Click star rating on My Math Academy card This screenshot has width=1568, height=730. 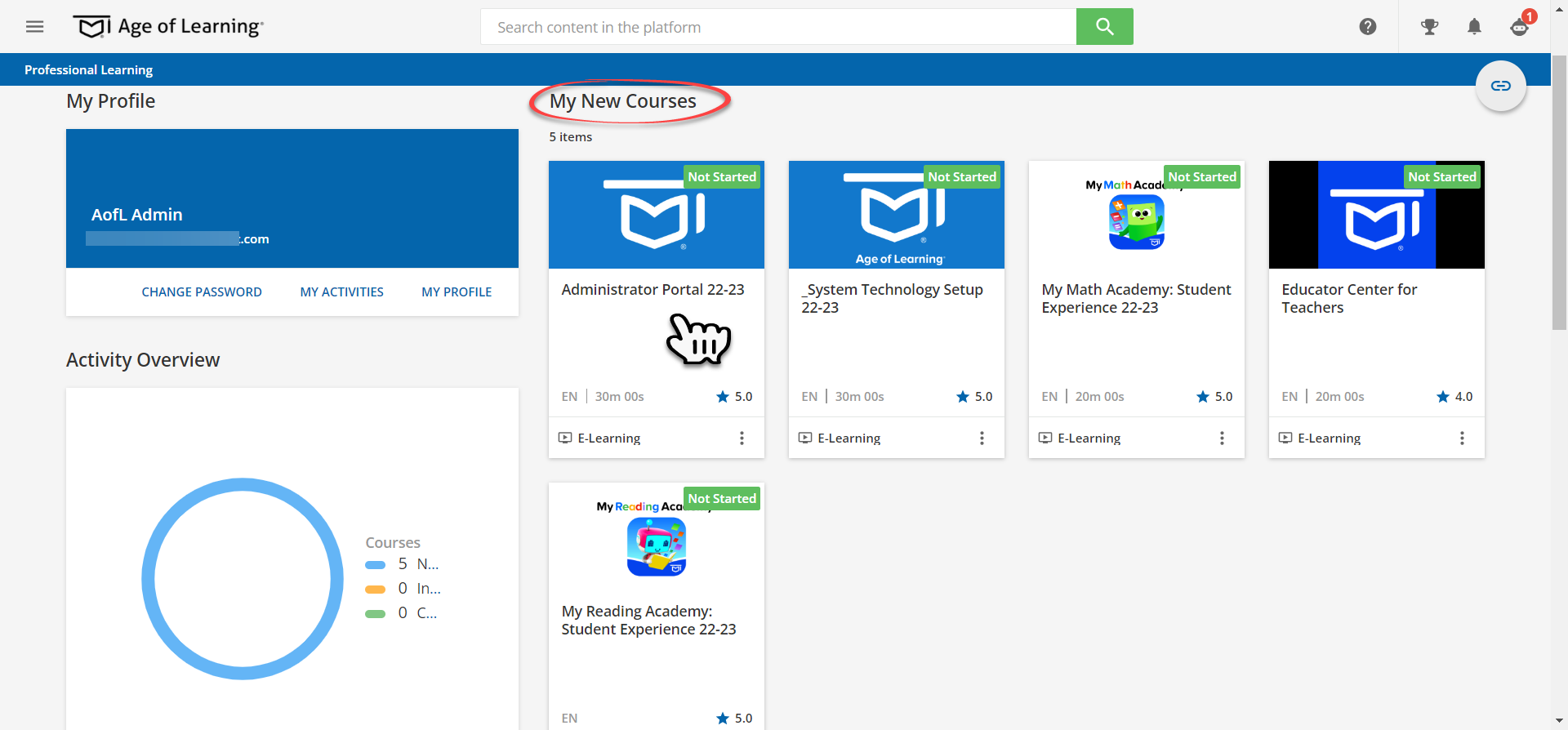click(1214, 397)
